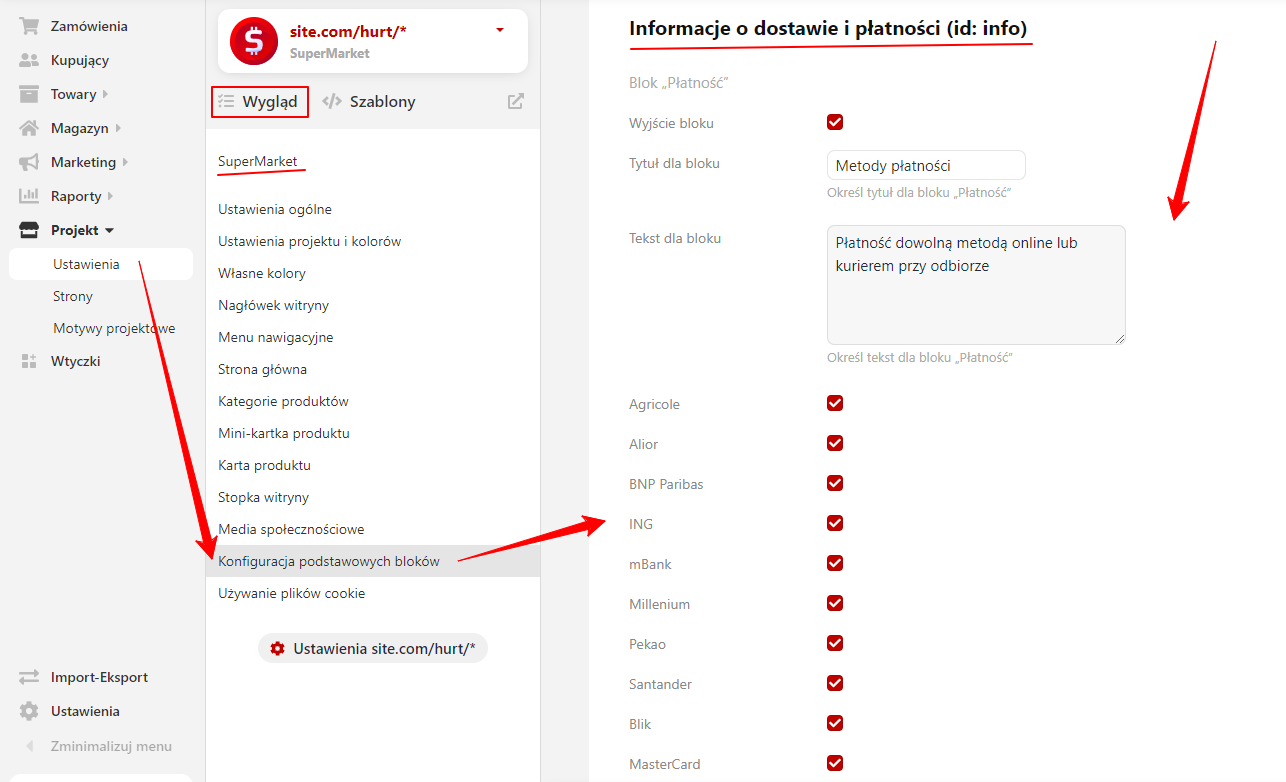Uncheck the Pekao checkbox
Image resolution: width=1286 pixels, height=782 pixels.
point(835,643)
